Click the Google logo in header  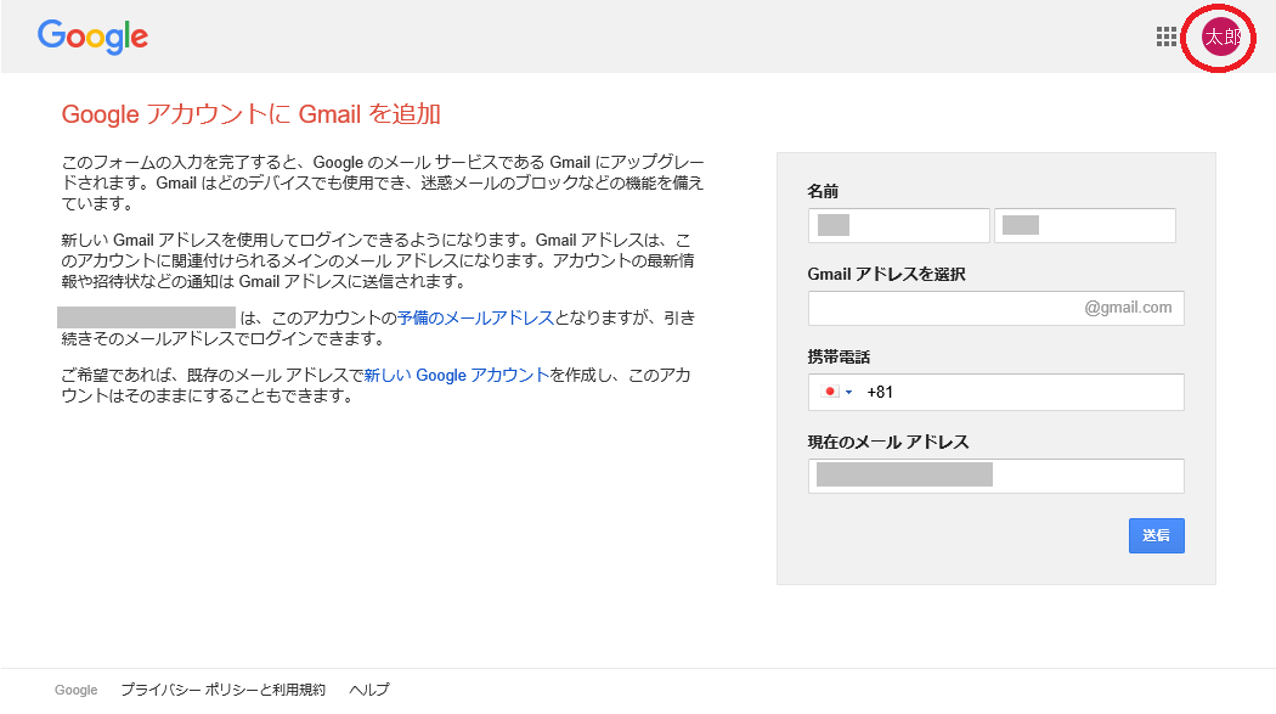(x=93, y=38)
